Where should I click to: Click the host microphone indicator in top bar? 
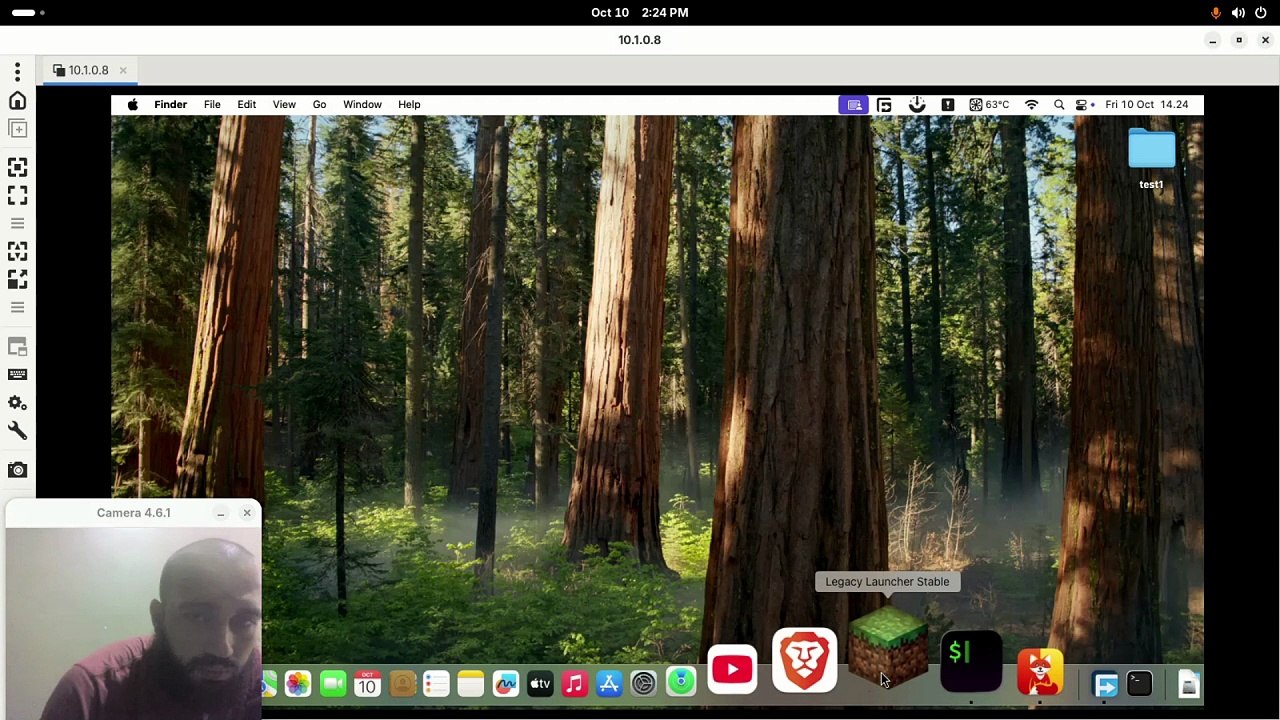[1215, 12]
